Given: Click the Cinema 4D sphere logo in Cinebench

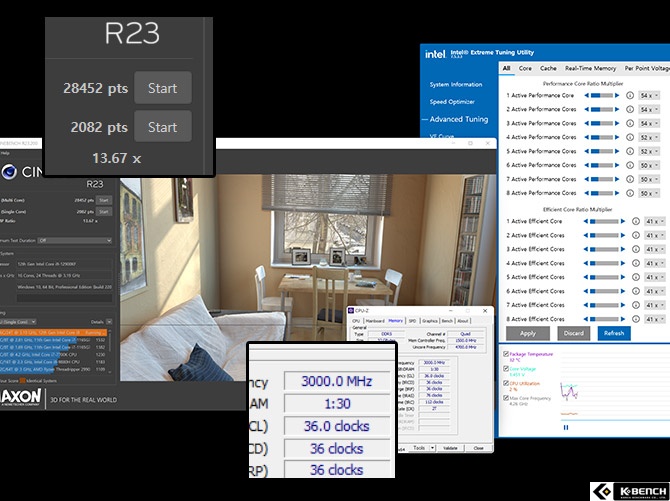Looking at the screenshot, I should click(x=9, y=172).
